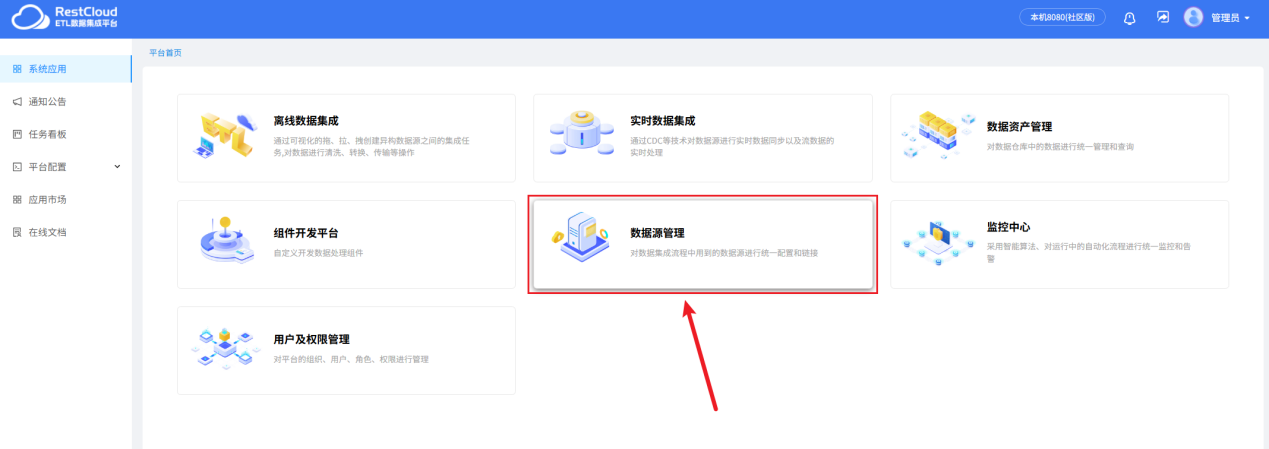The image size is (1269, 449).
Task: Click the 本机8080(社区版) button
Action: 1062,17
